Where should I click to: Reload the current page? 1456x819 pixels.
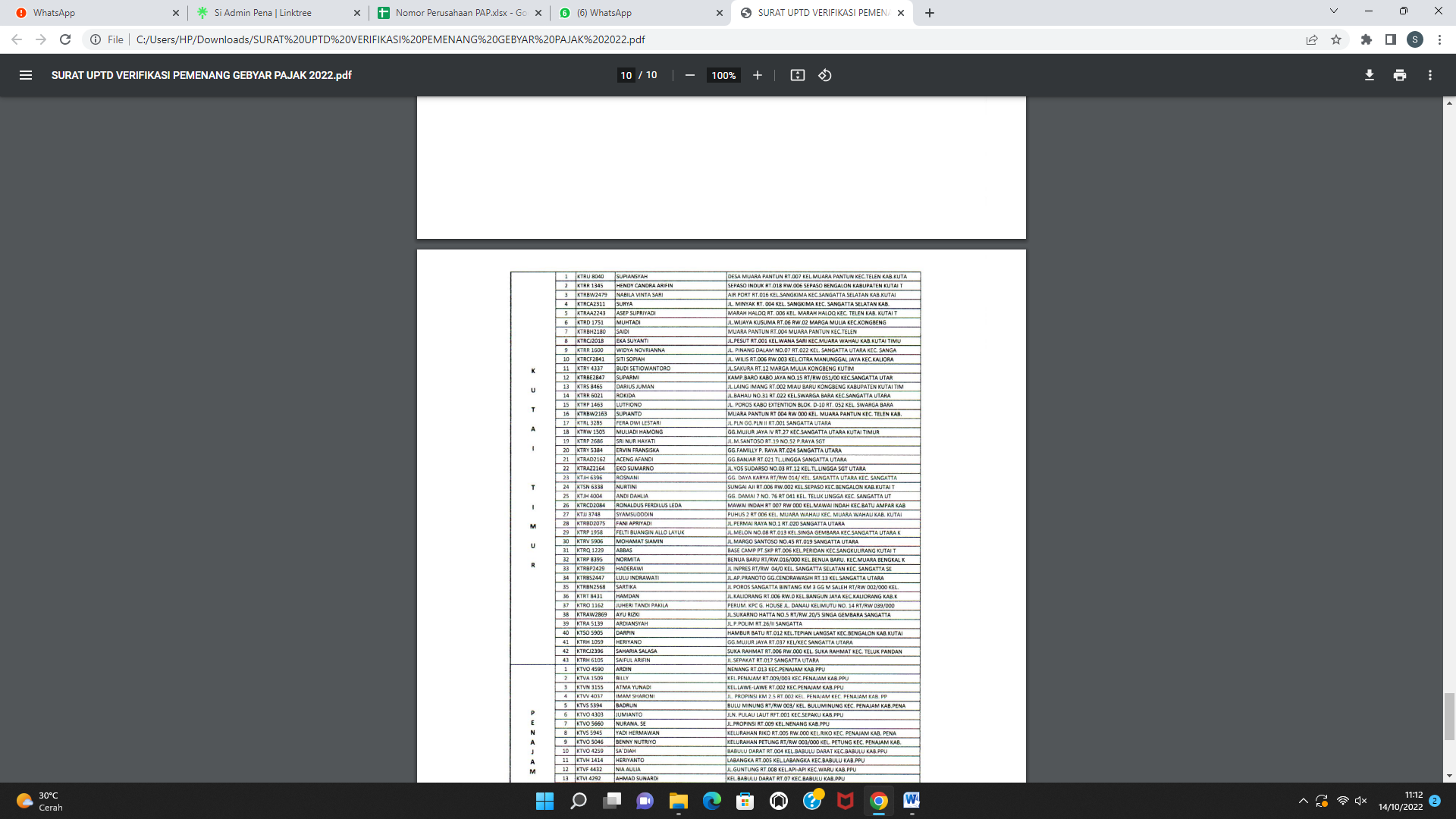65,39
